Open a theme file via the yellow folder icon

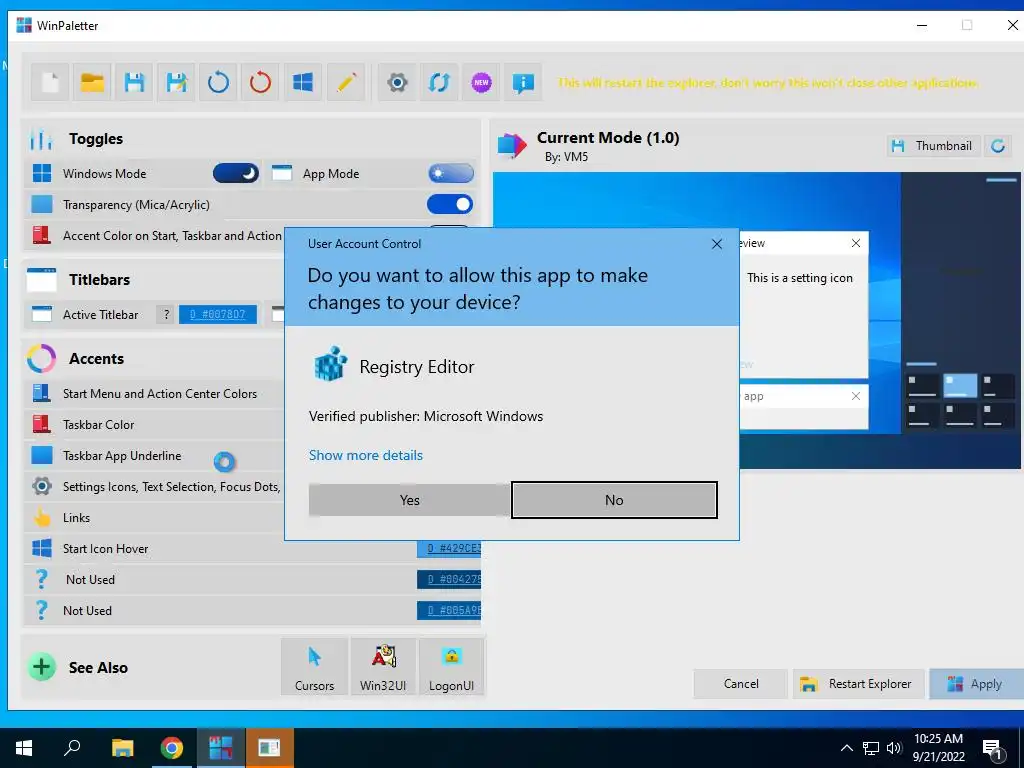point(92,83)
